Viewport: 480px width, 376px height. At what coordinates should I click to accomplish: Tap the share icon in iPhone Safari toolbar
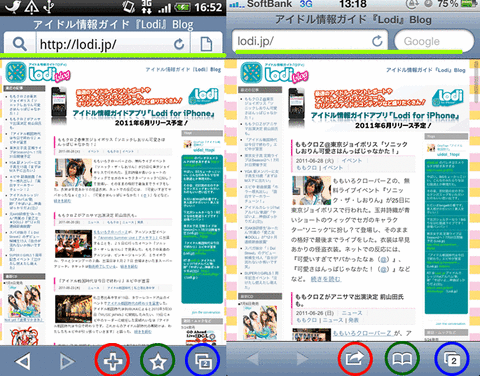(x=355, y=359)
